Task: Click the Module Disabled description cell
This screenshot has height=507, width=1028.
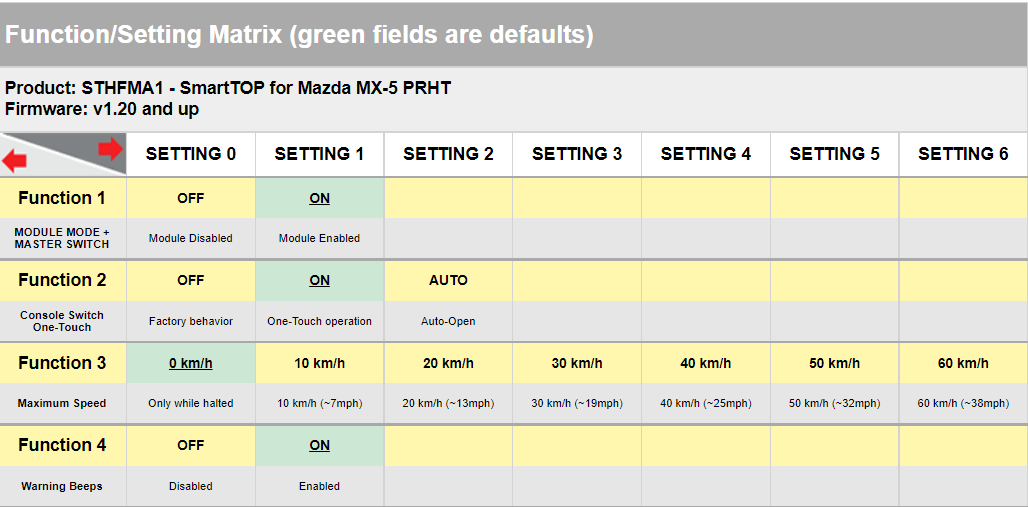Action: click(191, 239)
